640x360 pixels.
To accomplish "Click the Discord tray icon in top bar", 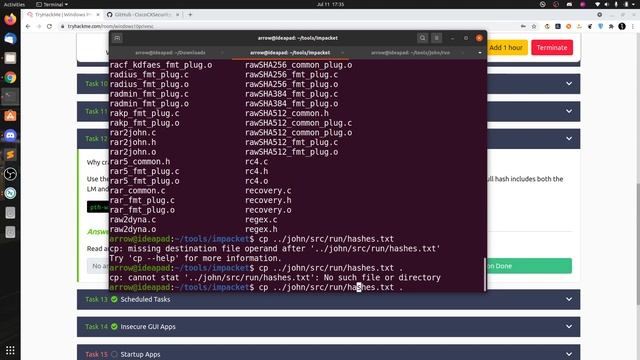I will (569, 4).
